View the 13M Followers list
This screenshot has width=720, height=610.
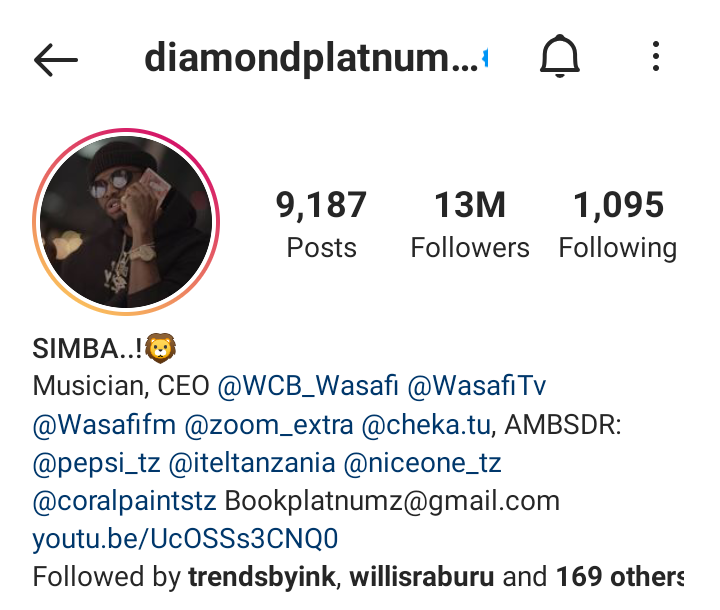(x=470, y=225)
